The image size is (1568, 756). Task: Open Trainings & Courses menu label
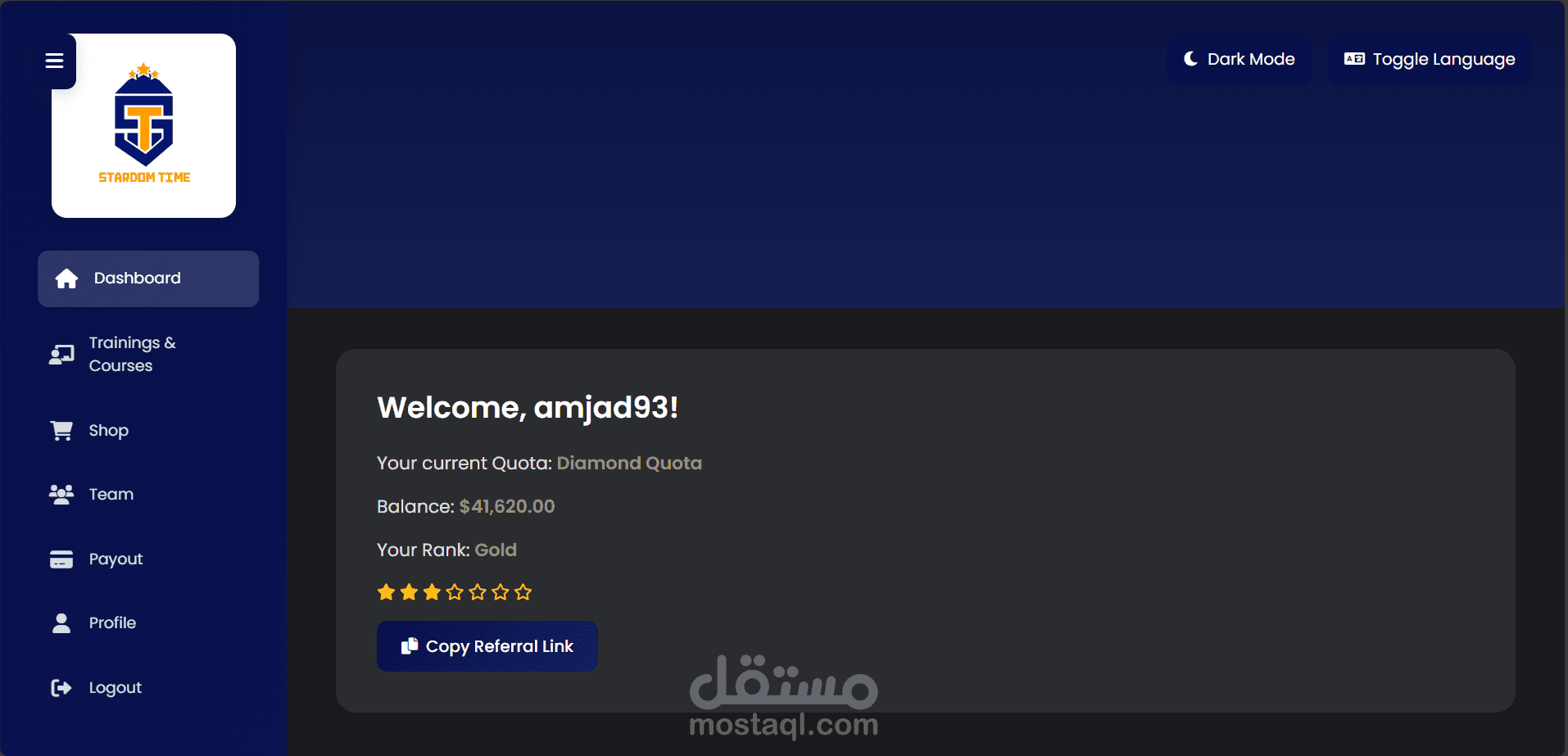[133, 355]
